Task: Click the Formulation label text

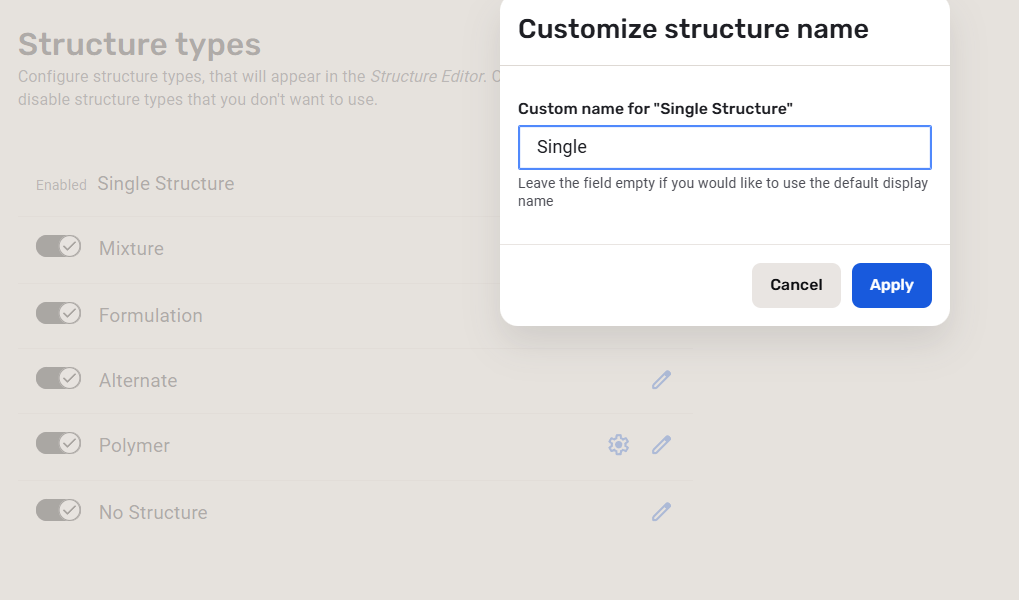Action: click(x=151, y=316)
